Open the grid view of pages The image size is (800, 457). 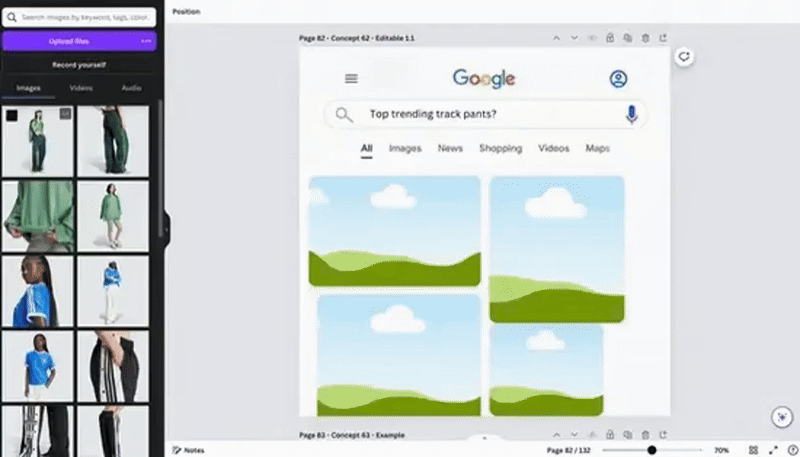753,450
